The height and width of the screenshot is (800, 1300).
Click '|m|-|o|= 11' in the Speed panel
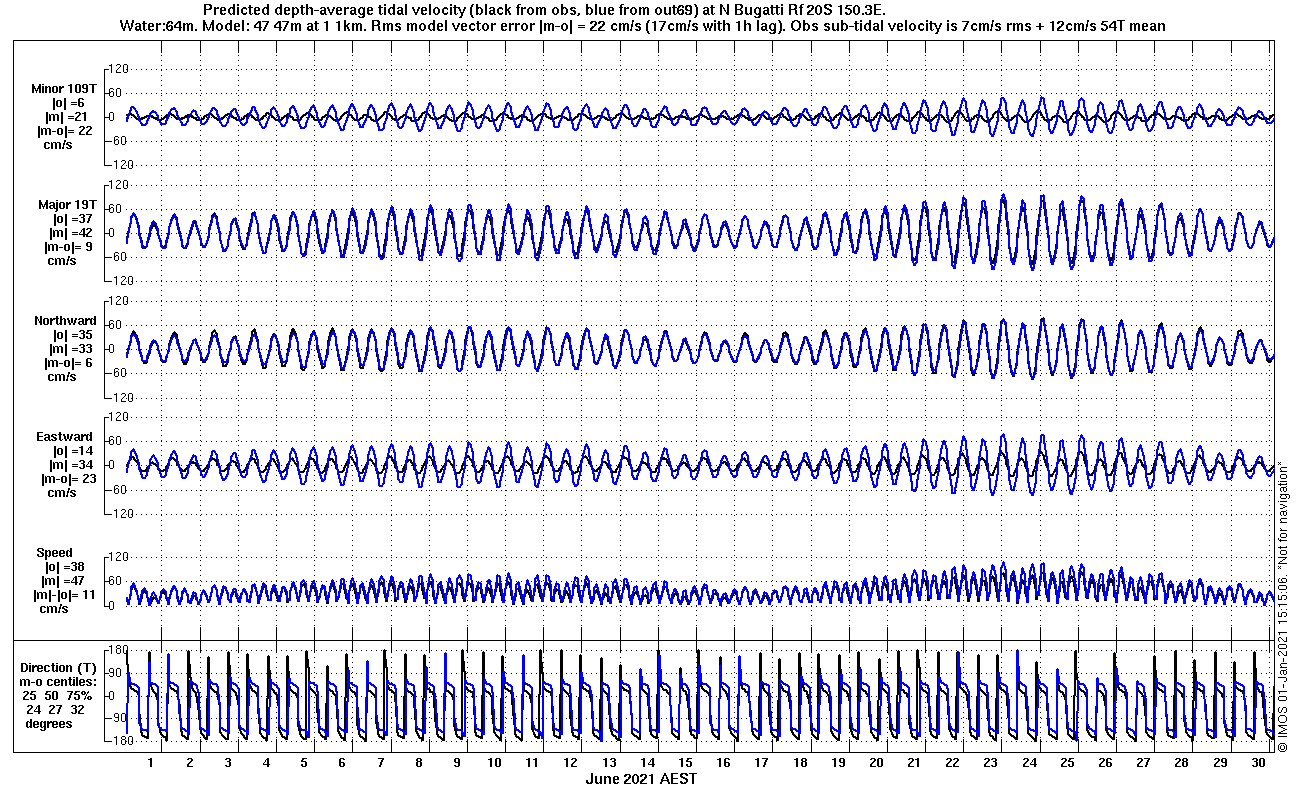click(66, 594)
